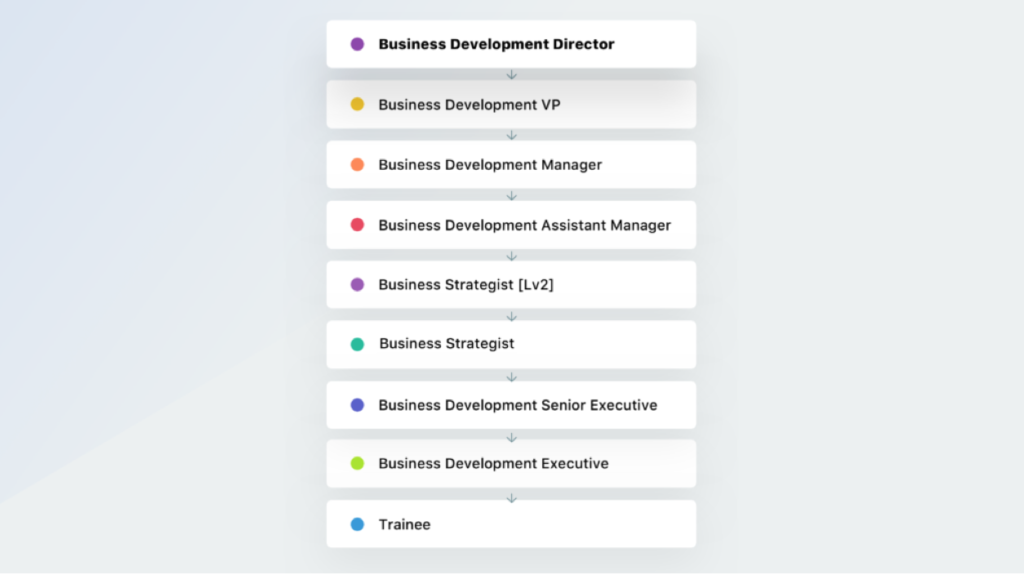Click the lime dot beside Business Development Executive
Image resolution: width=1024 pixels, height=575 pixels.
(x=357, y=464)
